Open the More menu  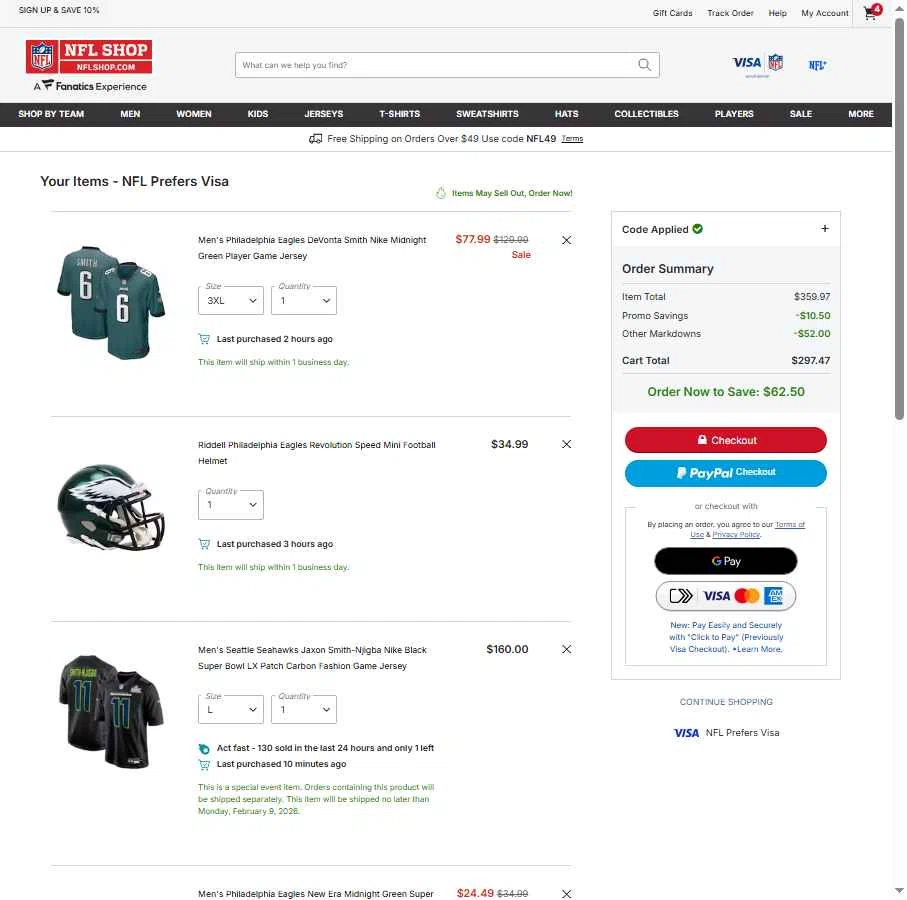(861, 114)
